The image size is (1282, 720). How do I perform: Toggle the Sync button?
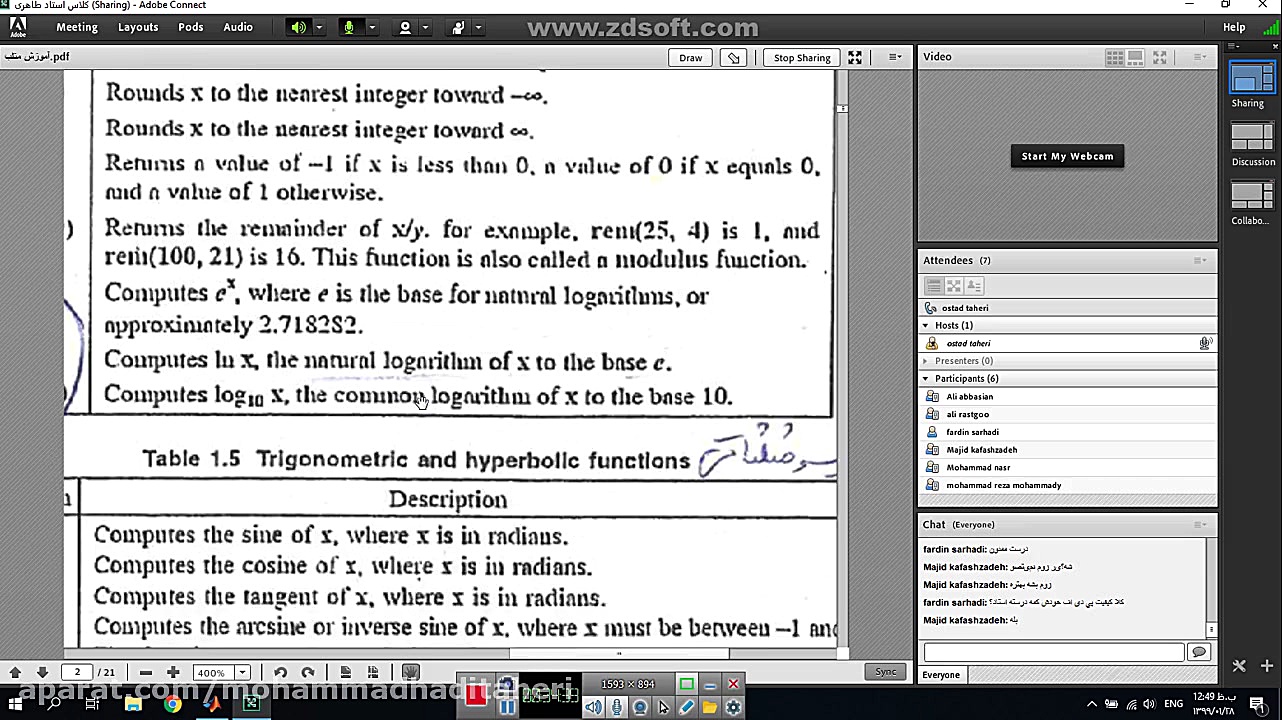pyautogui.click(x=886, y=672)
